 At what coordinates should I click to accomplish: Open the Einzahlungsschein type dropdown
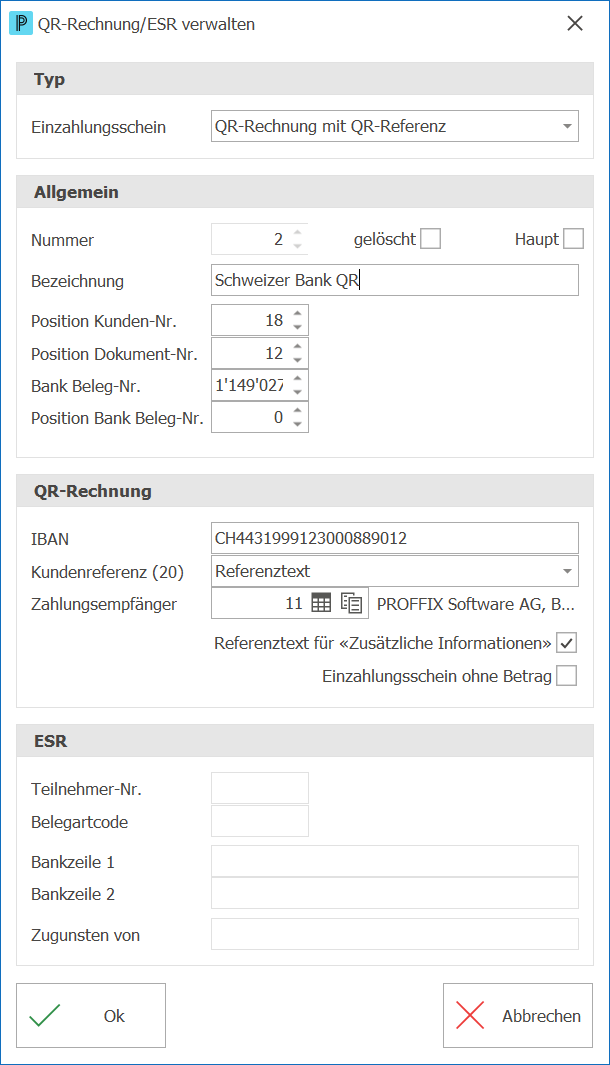pos(567,126)
